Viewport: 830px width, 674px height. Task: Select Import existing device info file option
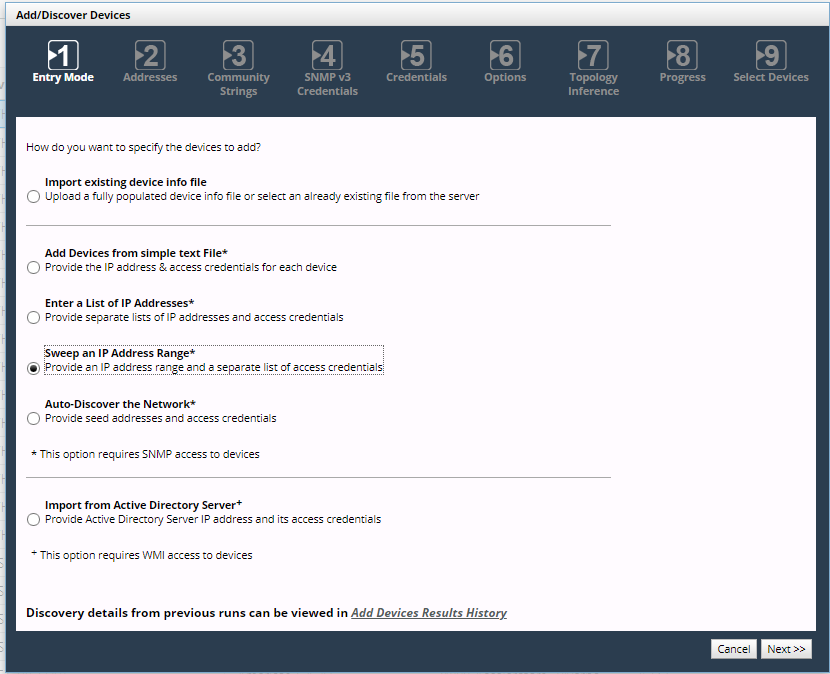click(34, 197)
